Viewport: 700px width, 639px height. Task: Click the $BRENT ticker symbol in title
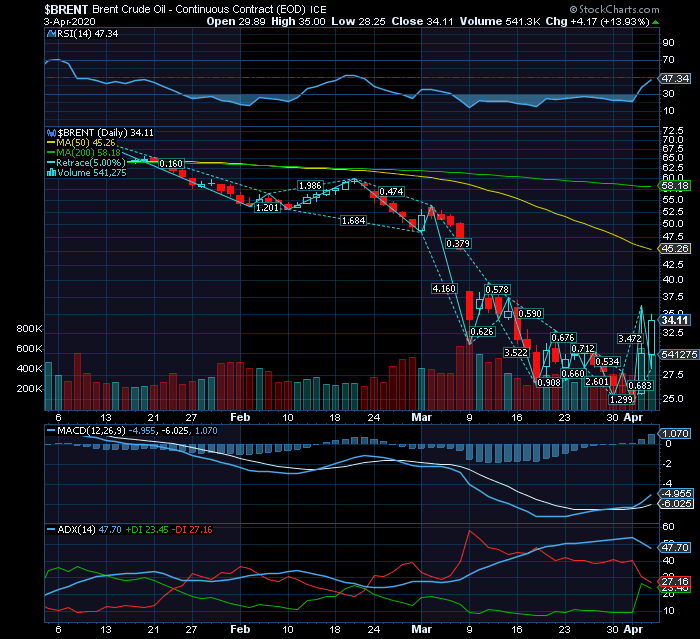66,9
